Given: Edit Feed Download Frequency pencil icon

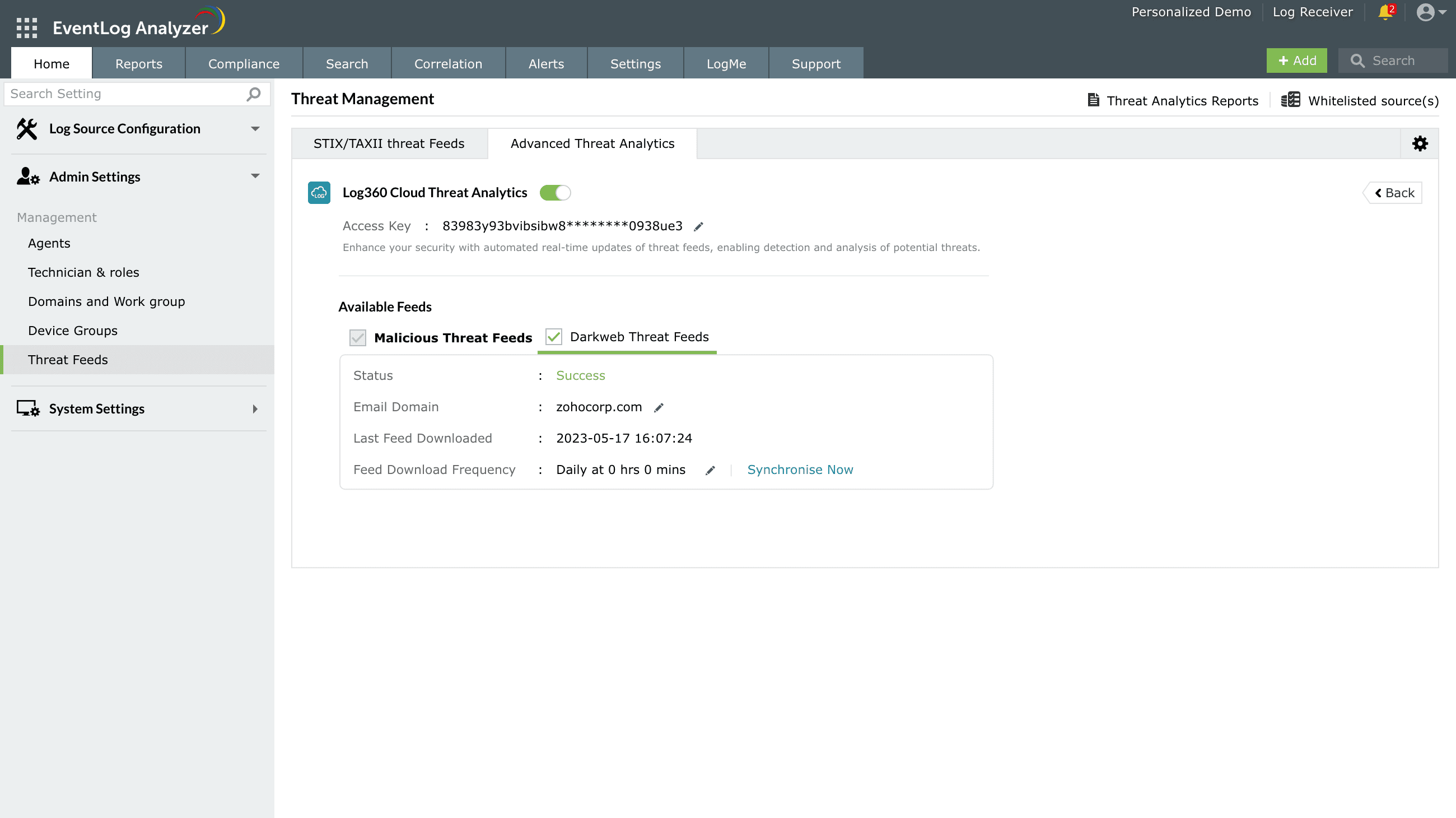Looking at the screenshot, I should pos(710,470).
